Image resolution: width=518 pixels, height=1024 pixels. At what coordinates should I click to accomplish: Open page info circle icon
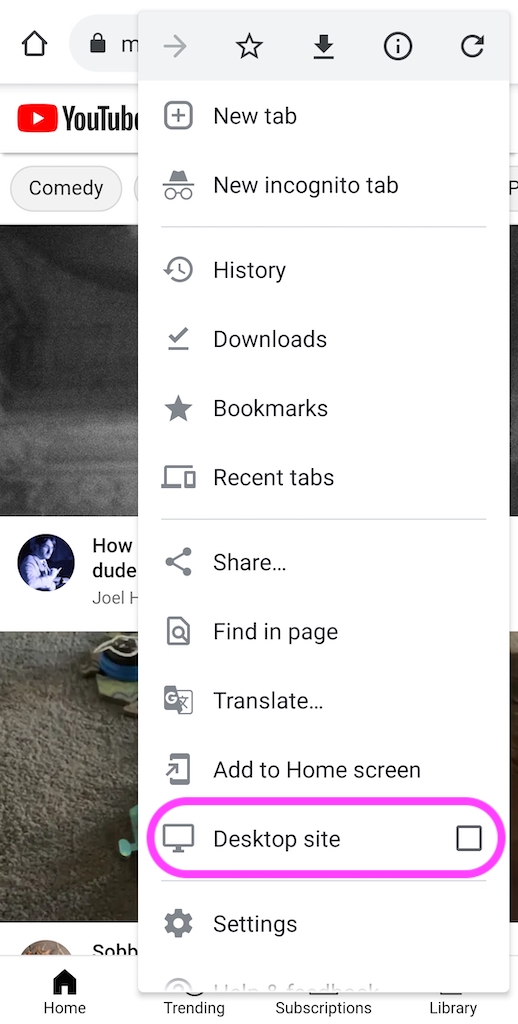pos(397,46)
